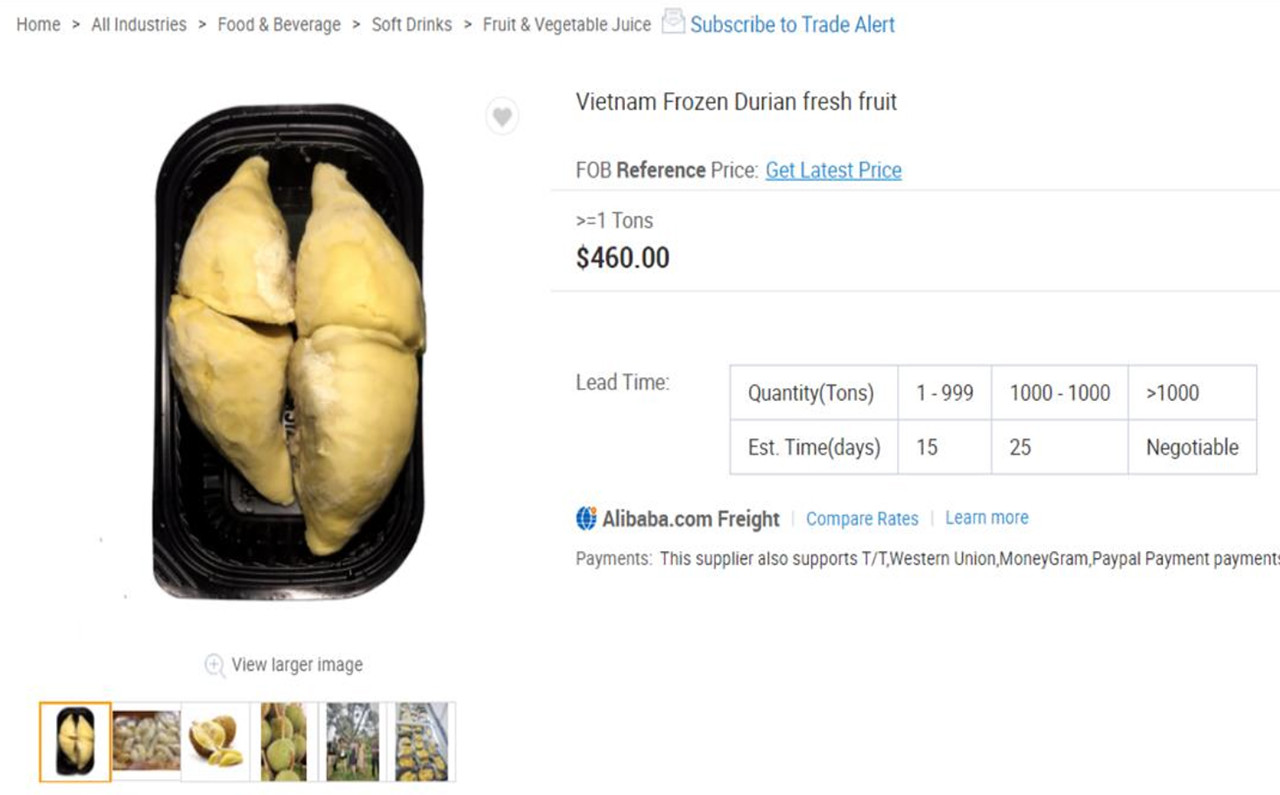Screen dimensions: 1280x795
Task: Open All Industries breadcrumb
Action: click(x=139, y=24)
